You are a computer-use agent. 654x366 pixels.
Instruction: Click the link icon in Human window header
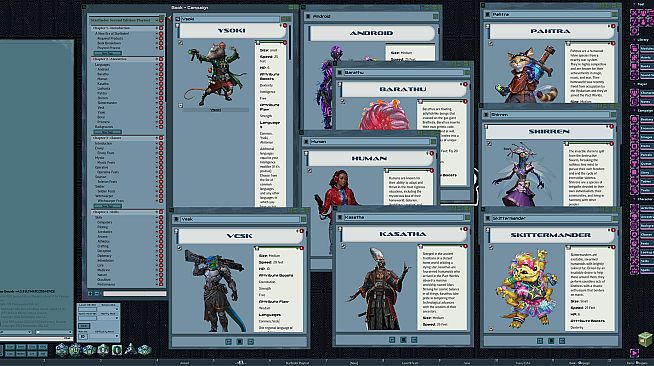pos(306,142)
